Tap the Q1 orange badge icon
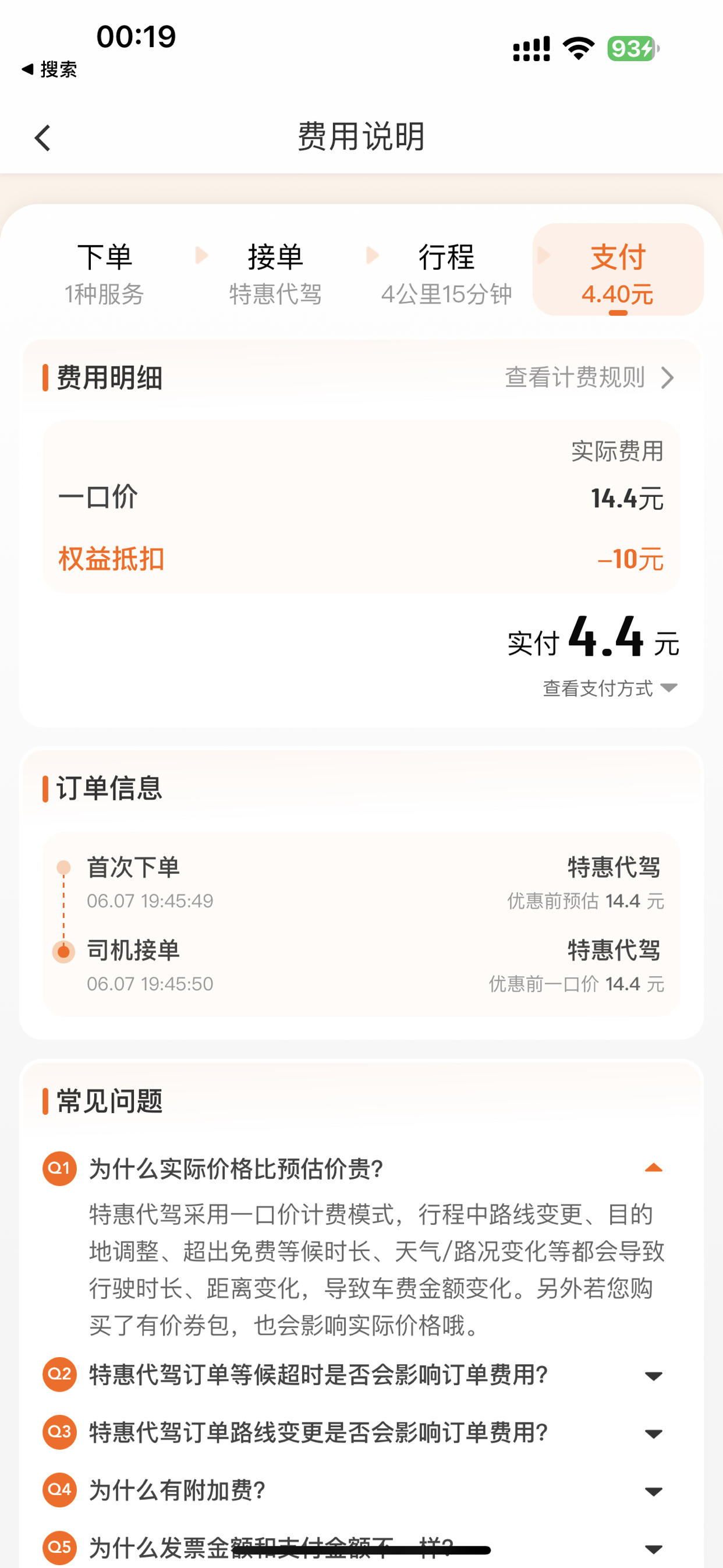The image size is (723, 1568). tap(59, 1168)
